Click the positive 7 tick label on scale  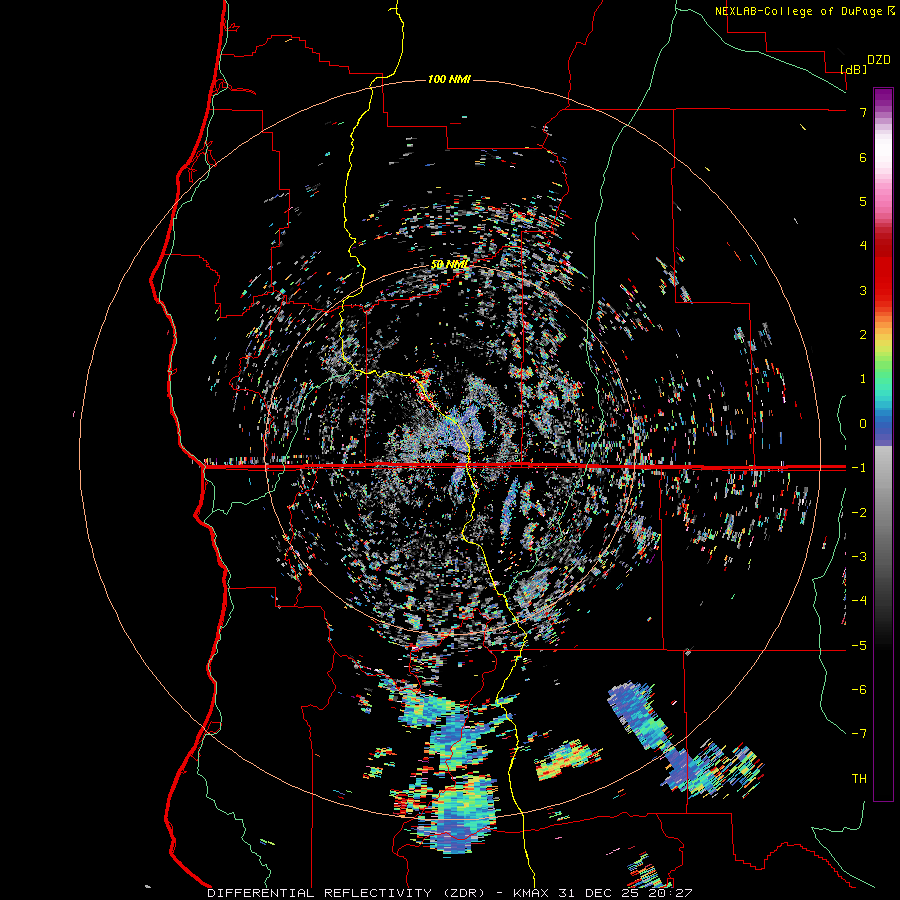click(863, 112)
